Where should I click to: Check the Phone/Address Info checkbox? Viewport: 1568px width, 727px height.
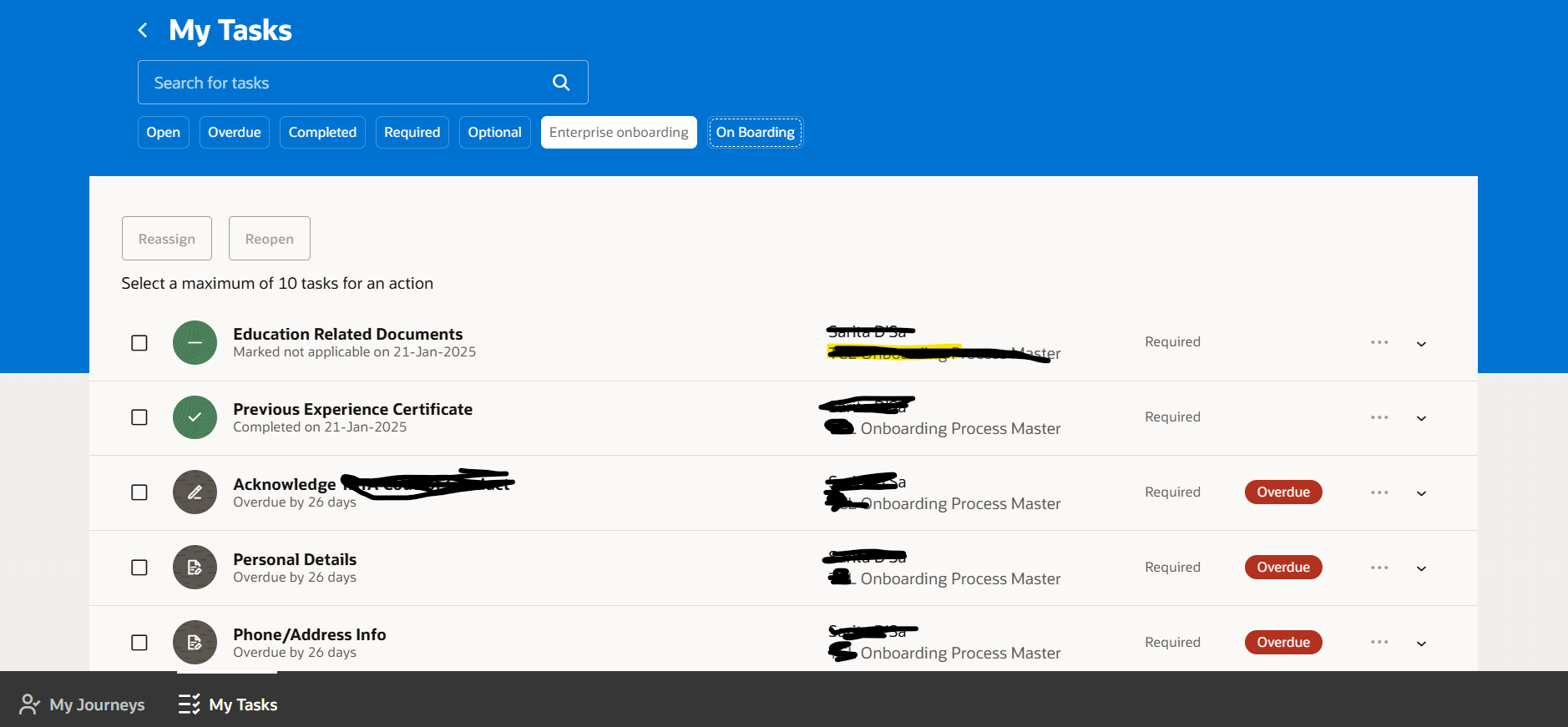click(139, 643)
